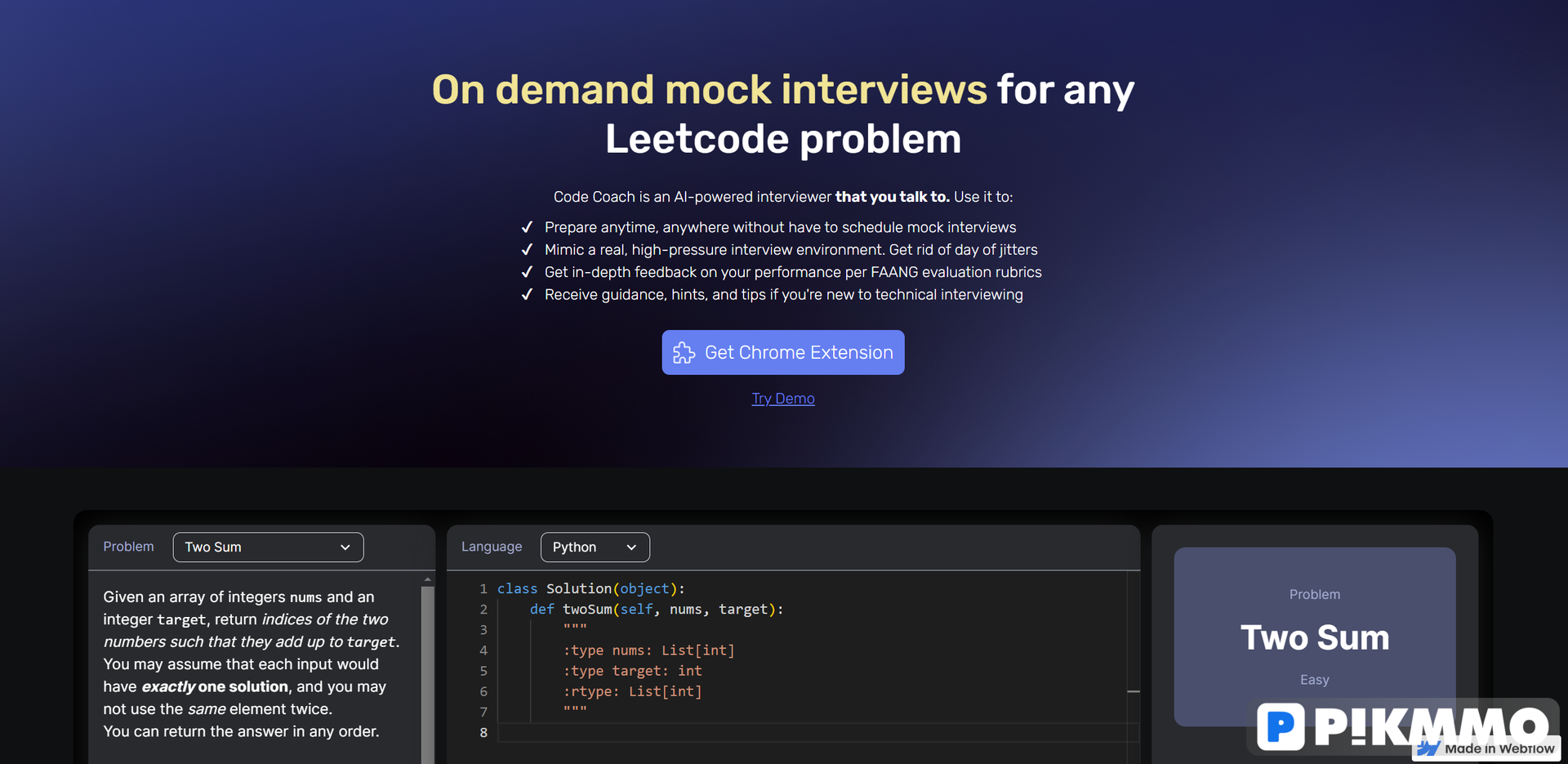Click line number 1 in editor gutter
1568x764 pixels.
click(x=483, y=588)
